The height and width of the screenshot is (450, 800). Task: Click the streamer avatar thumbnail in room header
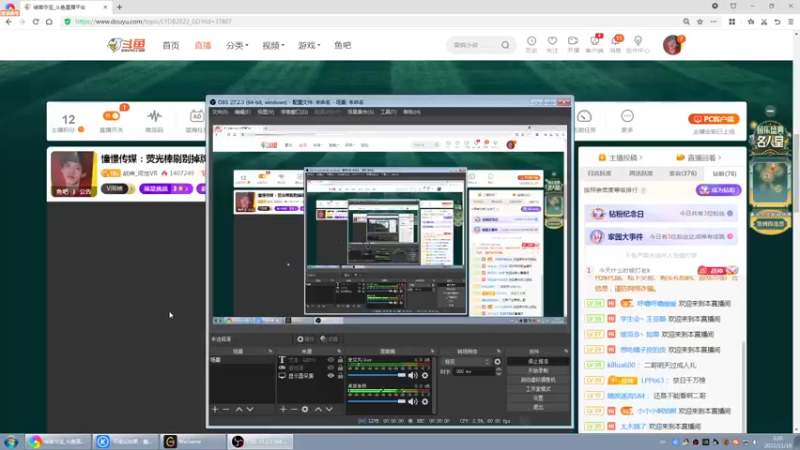(73, 173)
